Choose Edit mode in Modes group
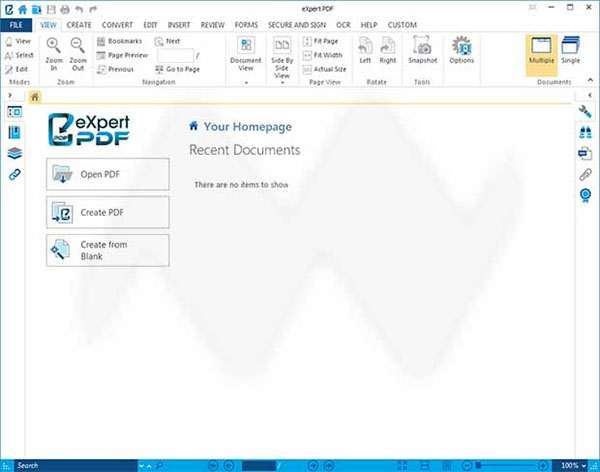The width and height of the screenshot is (600, 472). click(x=17, y=69)
